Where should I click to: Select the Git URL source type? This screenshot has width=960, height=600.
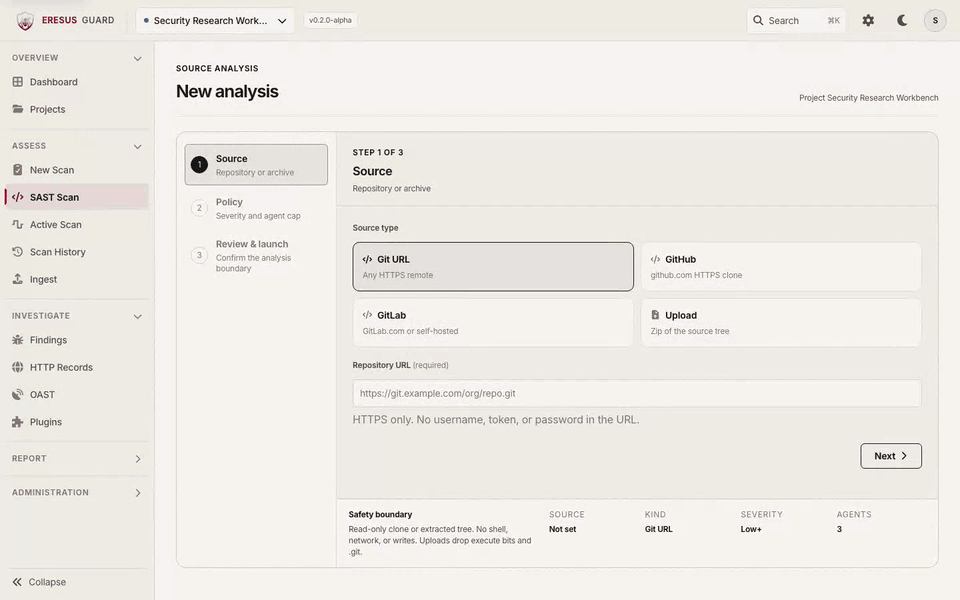point(493,266)
